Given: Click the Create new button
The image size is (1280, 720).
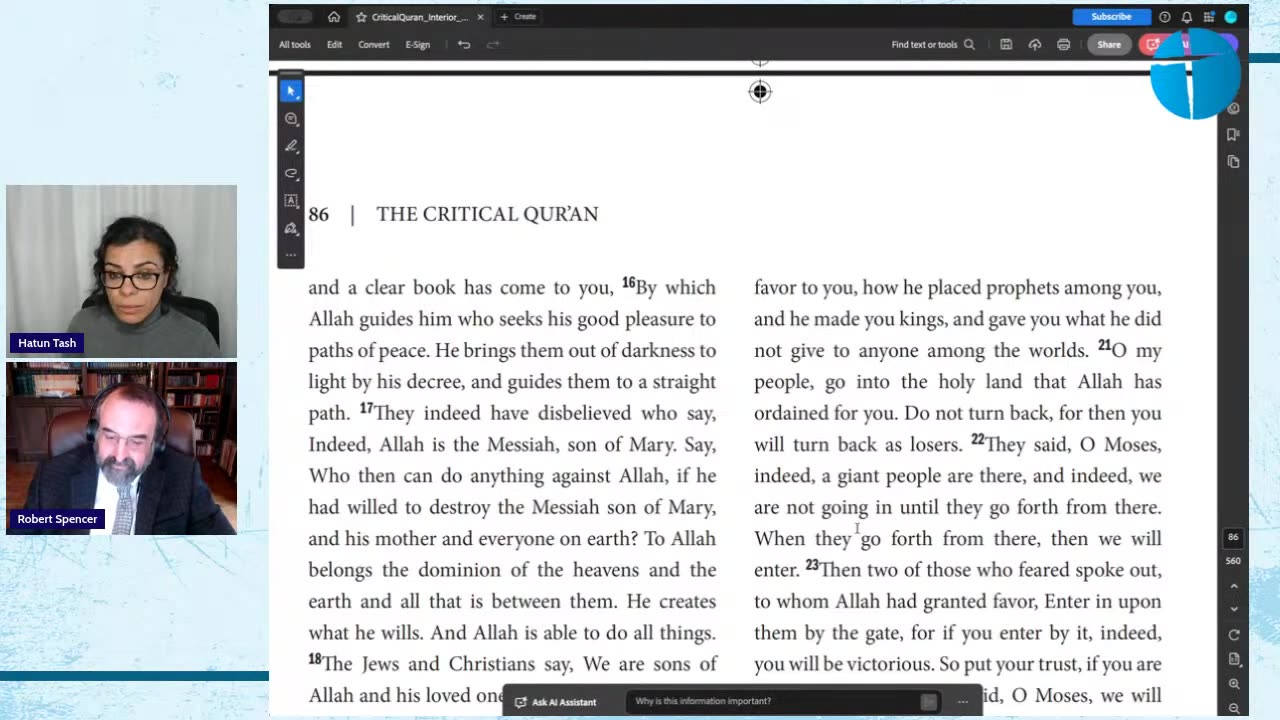Looking at the screenshot, I should 518,17.
